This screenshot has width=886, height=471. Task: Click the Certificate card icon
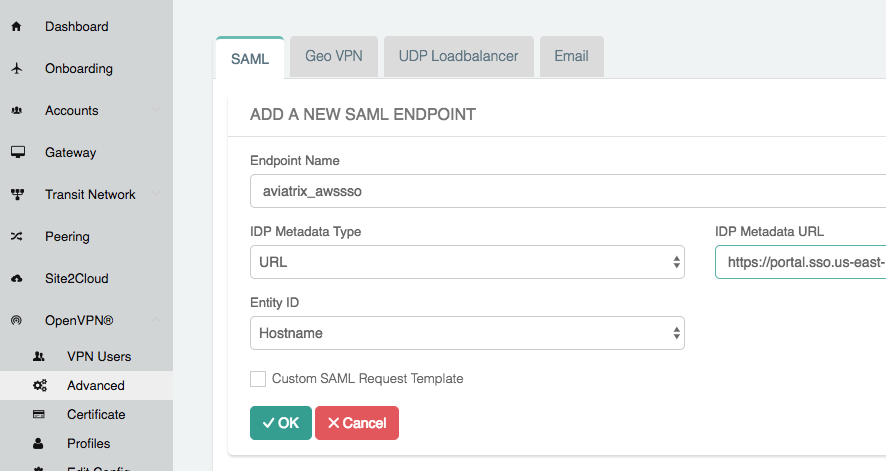39,415
